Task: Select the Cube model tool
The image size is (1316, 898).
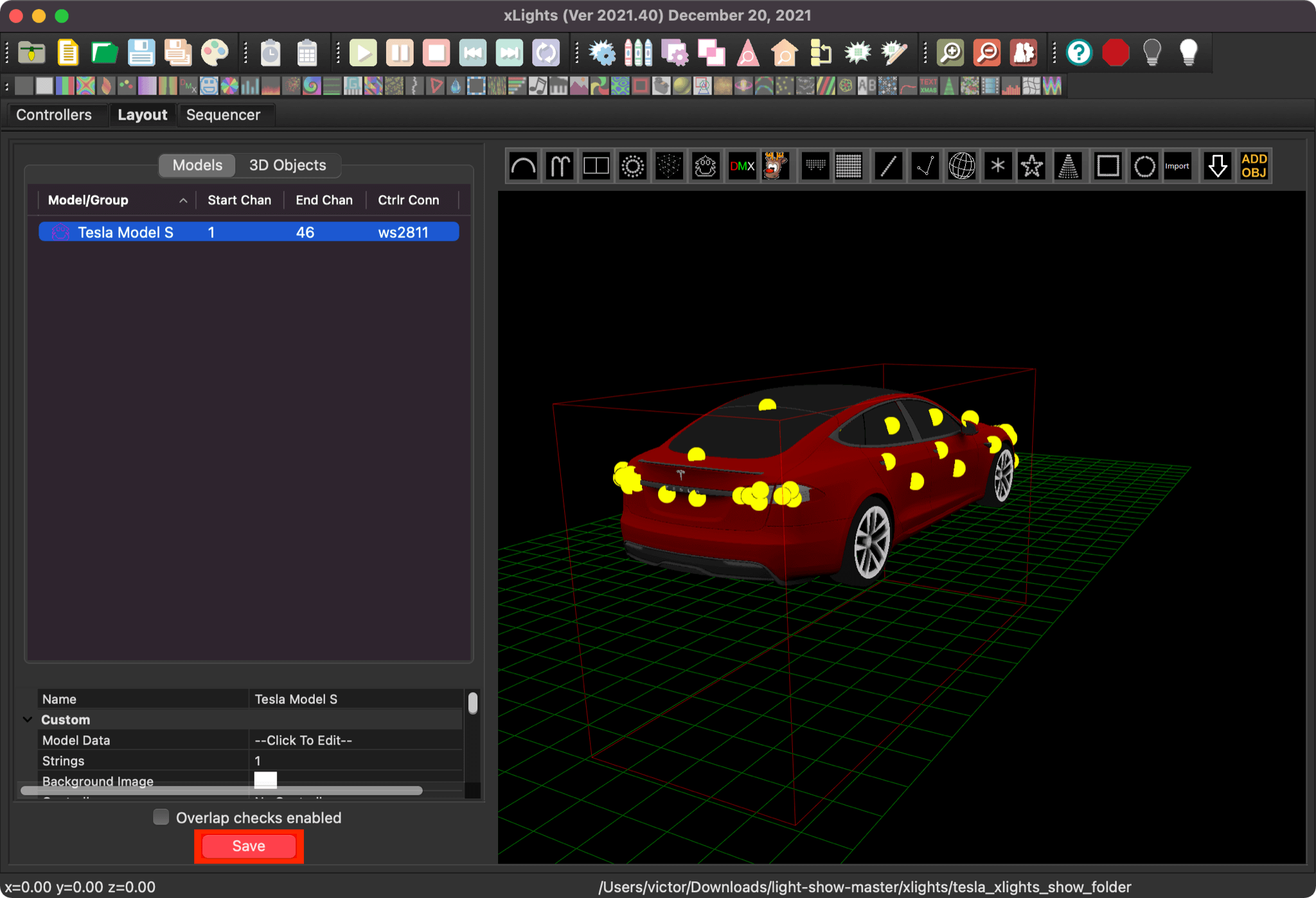Action: pos(669,166)
